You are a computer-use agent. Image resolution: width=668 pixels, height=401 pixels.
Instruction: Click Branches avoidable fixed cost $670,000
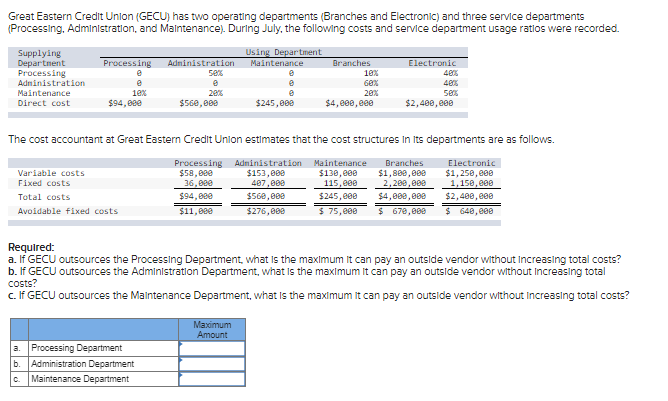click(402, 211)
